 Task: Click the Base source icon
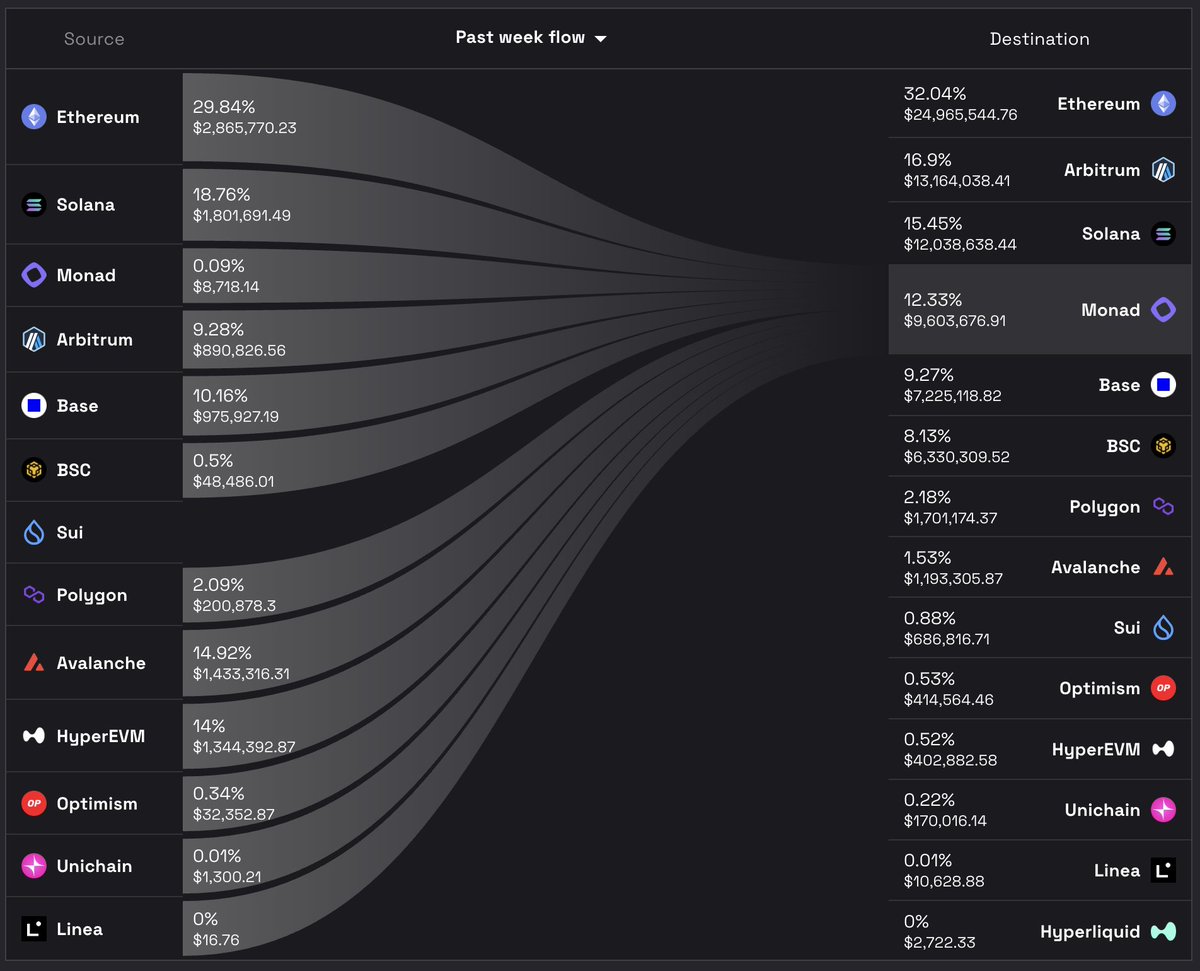click(x=34, y=406)
